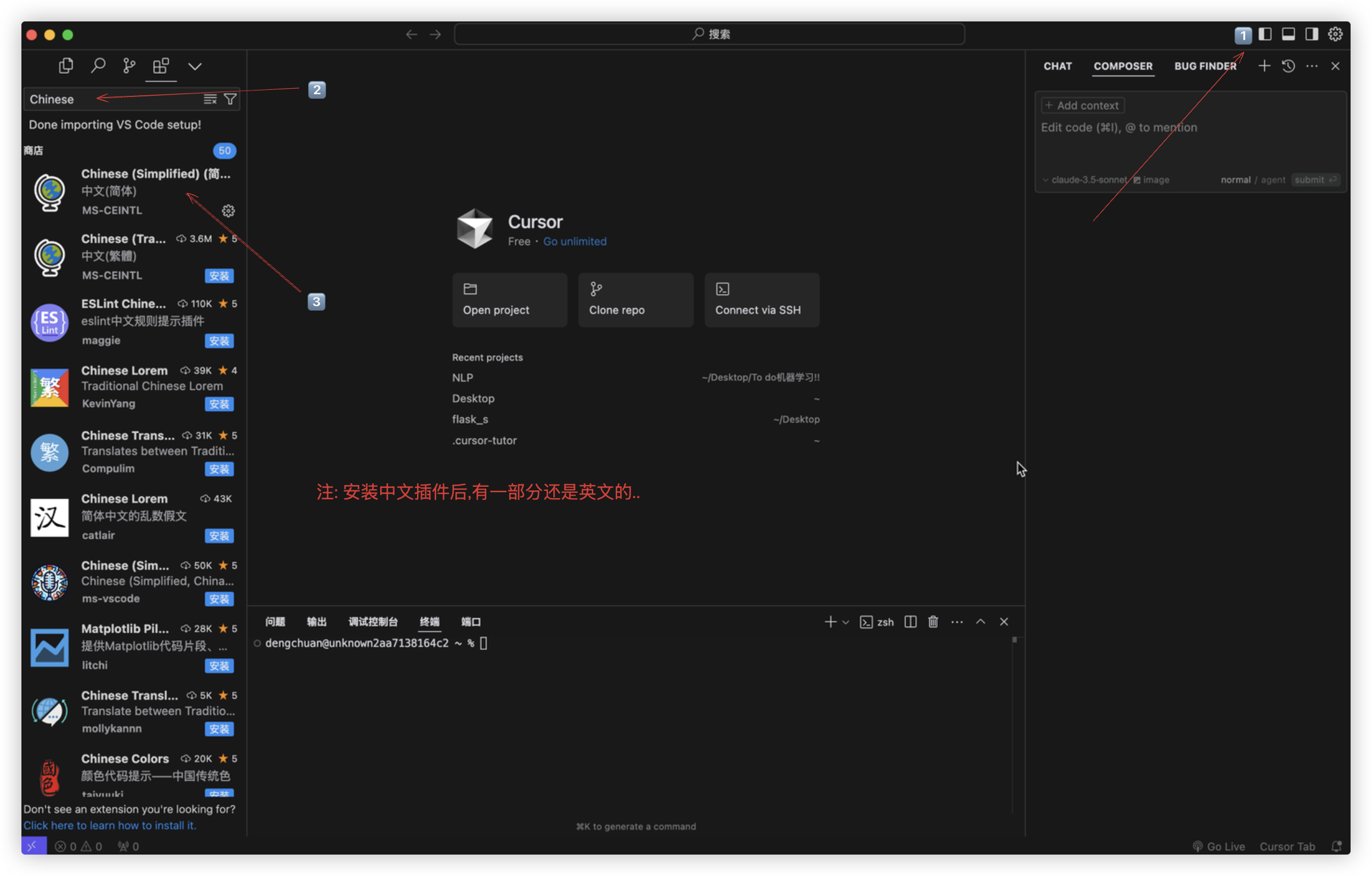The image size is (1372, 876).
Task: Switch to the 输出 panel tab
Action: click(317, 622)
